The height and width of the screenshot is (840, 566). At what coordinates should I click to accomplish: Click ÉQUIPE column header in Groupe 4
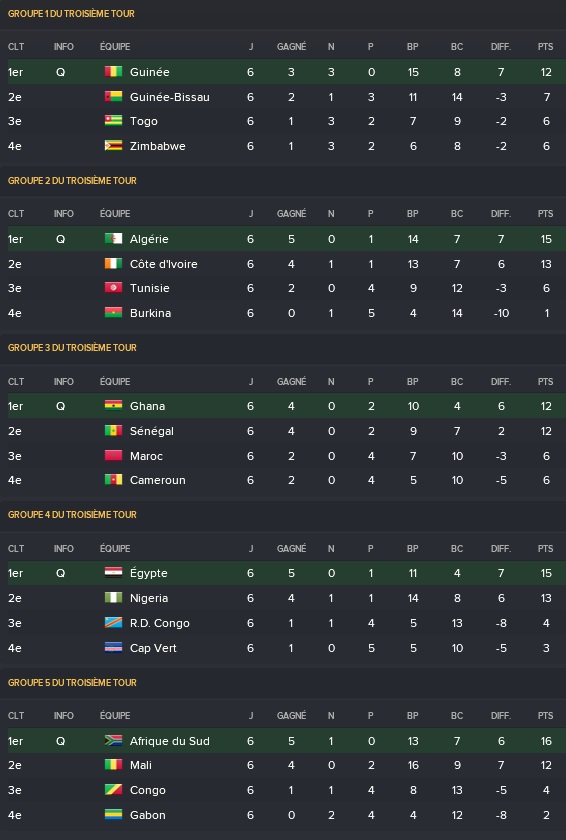coord(115,548)
